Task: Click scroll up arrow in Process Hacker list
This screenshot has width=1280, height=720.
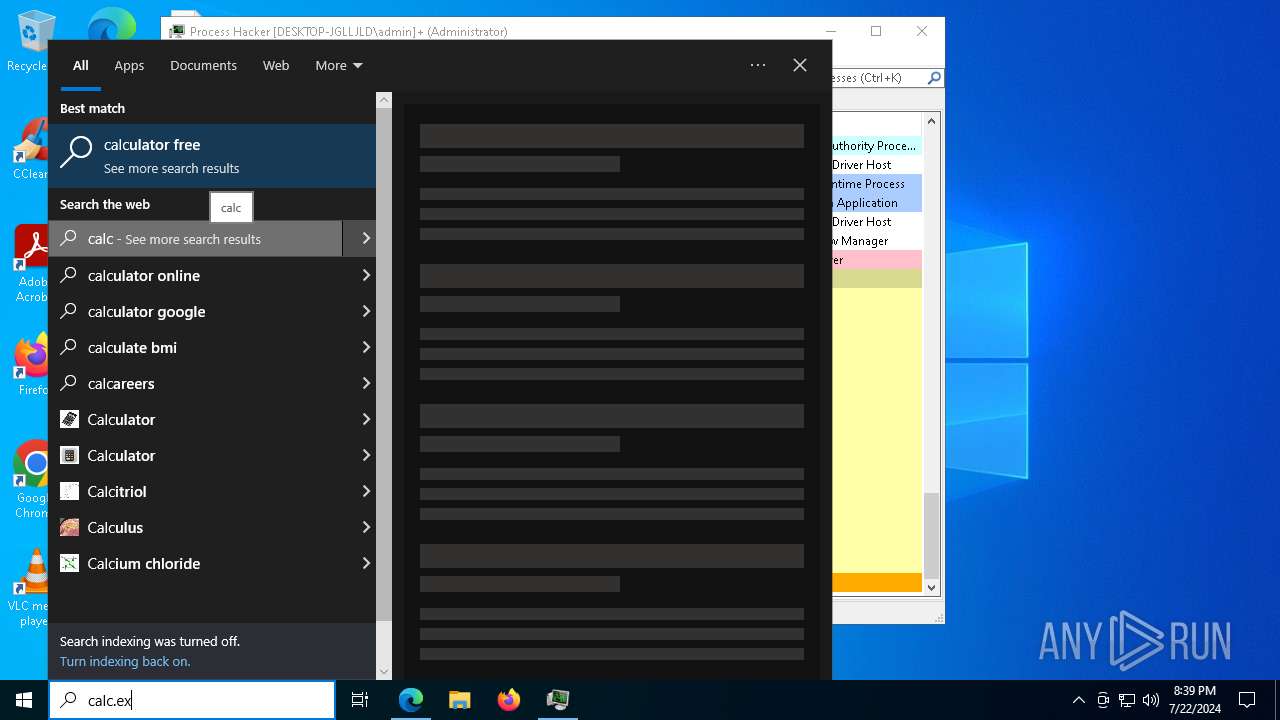Action: [x=932, y=121]
